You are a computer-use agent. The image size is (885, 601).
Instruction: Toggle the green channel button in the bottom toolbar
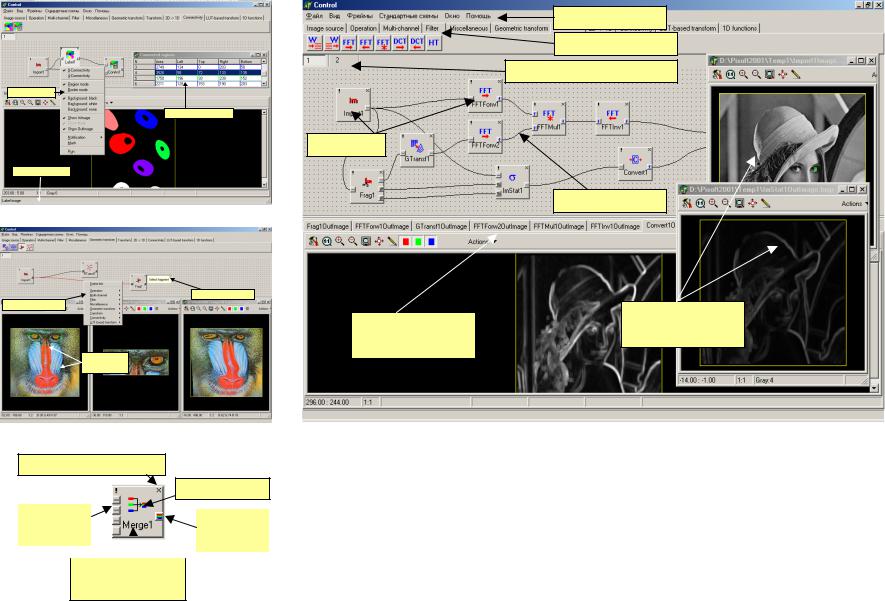tap(418, 242)
